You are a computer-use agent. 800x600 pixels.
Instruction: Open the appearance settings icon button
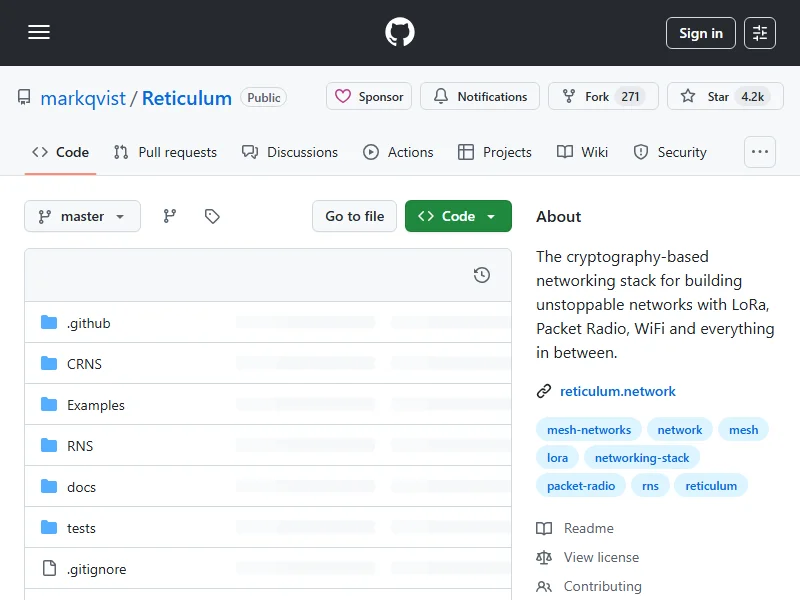coord(760,33)
